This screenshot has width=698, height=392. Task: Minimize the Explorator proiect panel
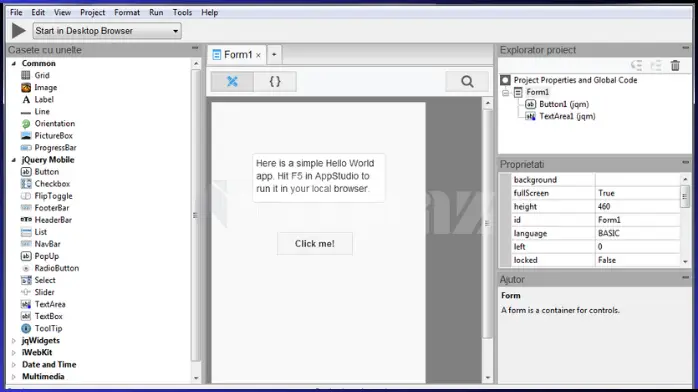(685, 48)
